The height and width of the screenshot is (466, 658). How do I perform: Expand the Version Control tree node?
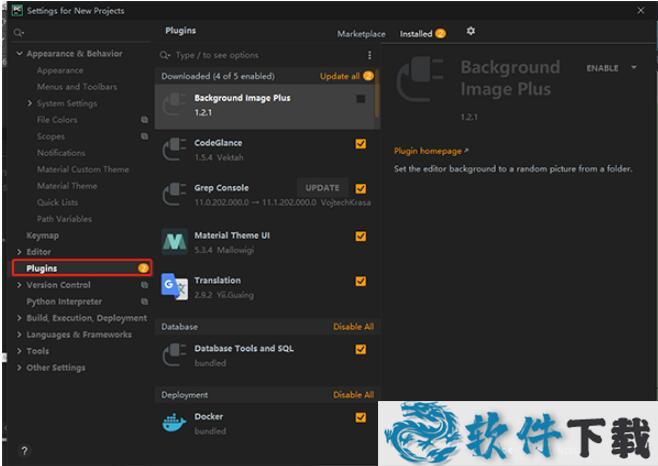tap(19, 285)
